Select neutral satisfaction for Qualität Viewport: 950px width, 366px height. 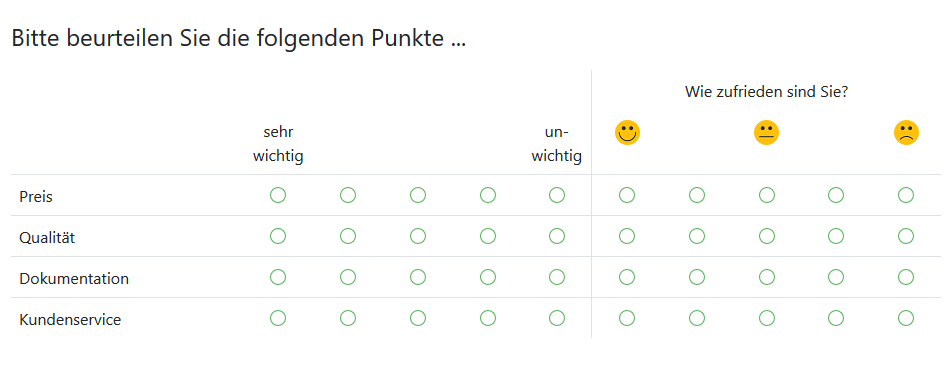(766, 236)
